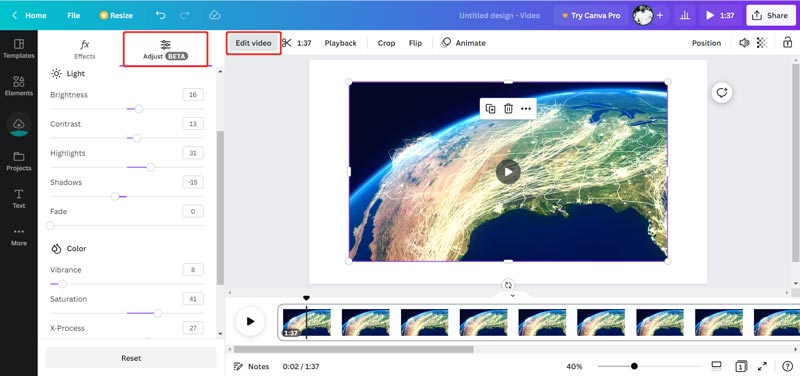Open the Projects folder panel
The width and height of the screenshot is (800, 376).
19,161
